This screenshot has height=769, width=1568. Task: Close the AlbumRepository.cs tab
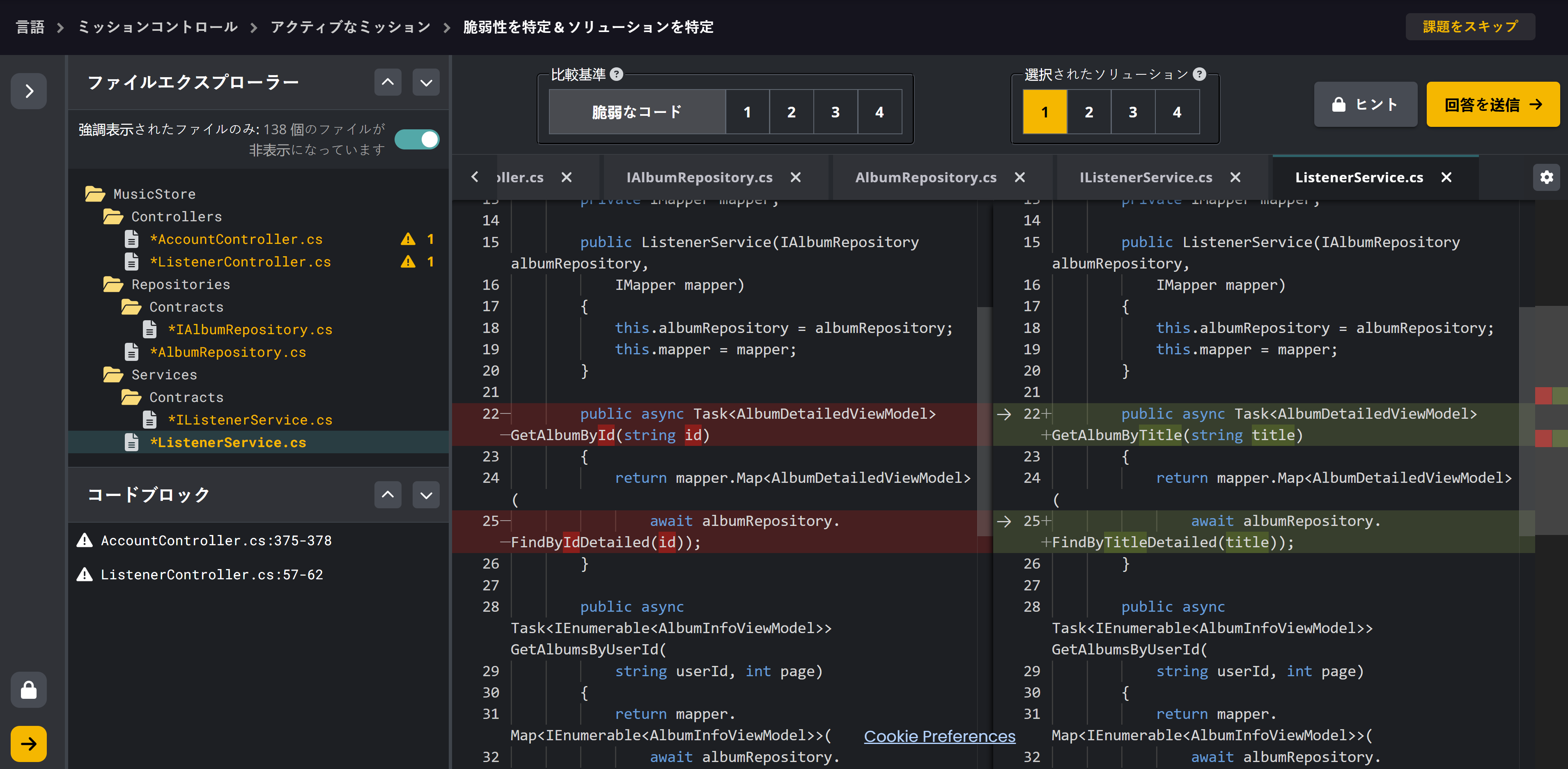pos(1019,177)
